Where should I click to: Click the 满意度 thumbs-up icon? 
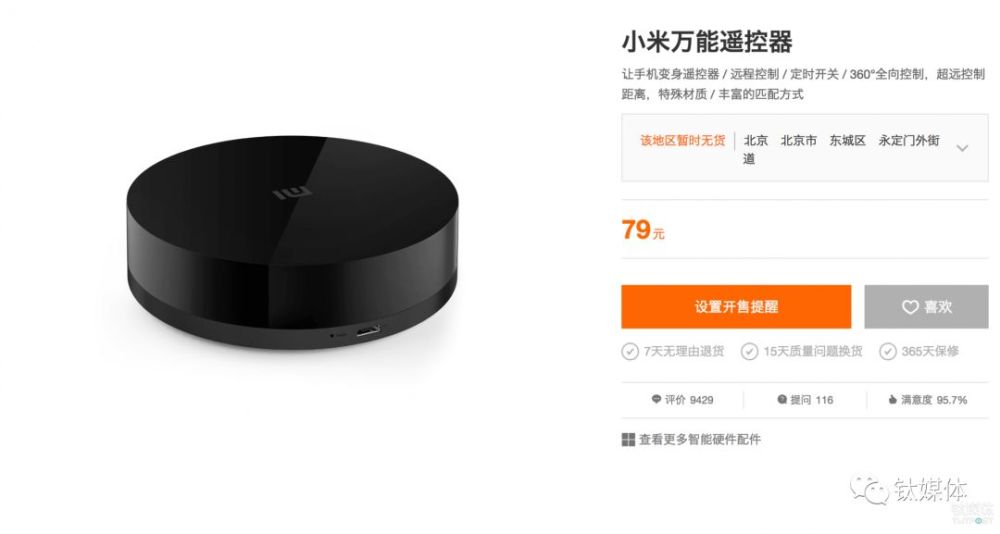(x=892, y=399)
